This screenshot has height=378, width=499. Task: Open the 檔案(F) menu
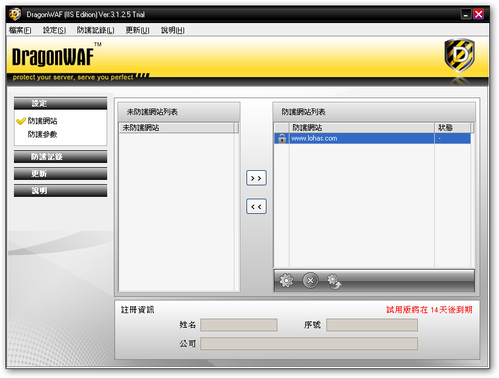point(20,30)
